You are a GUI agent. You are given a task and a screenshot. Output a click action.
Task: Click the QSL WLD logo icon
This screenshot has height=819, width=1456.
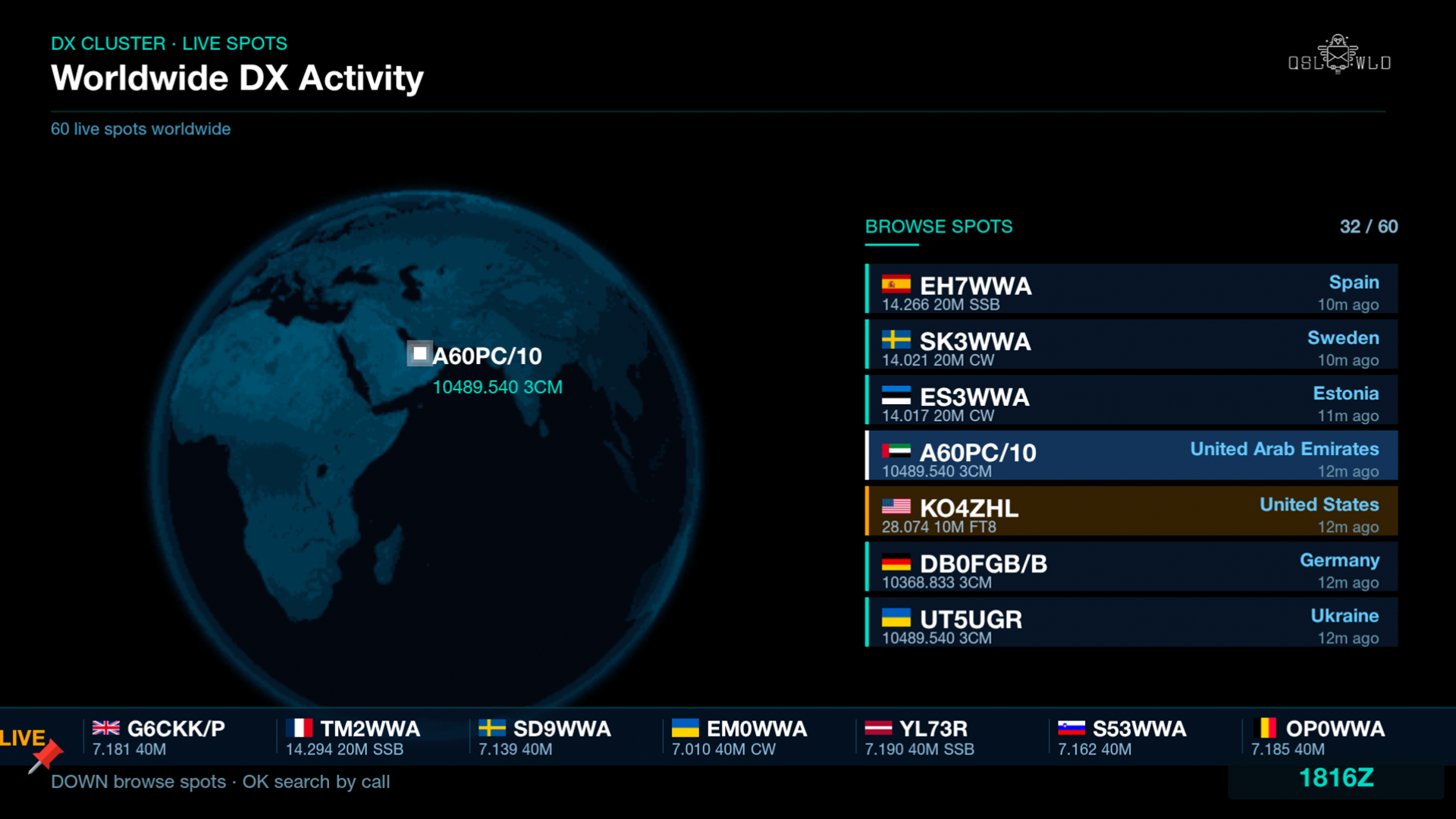pyautogui.click(x=1339, y=55)
